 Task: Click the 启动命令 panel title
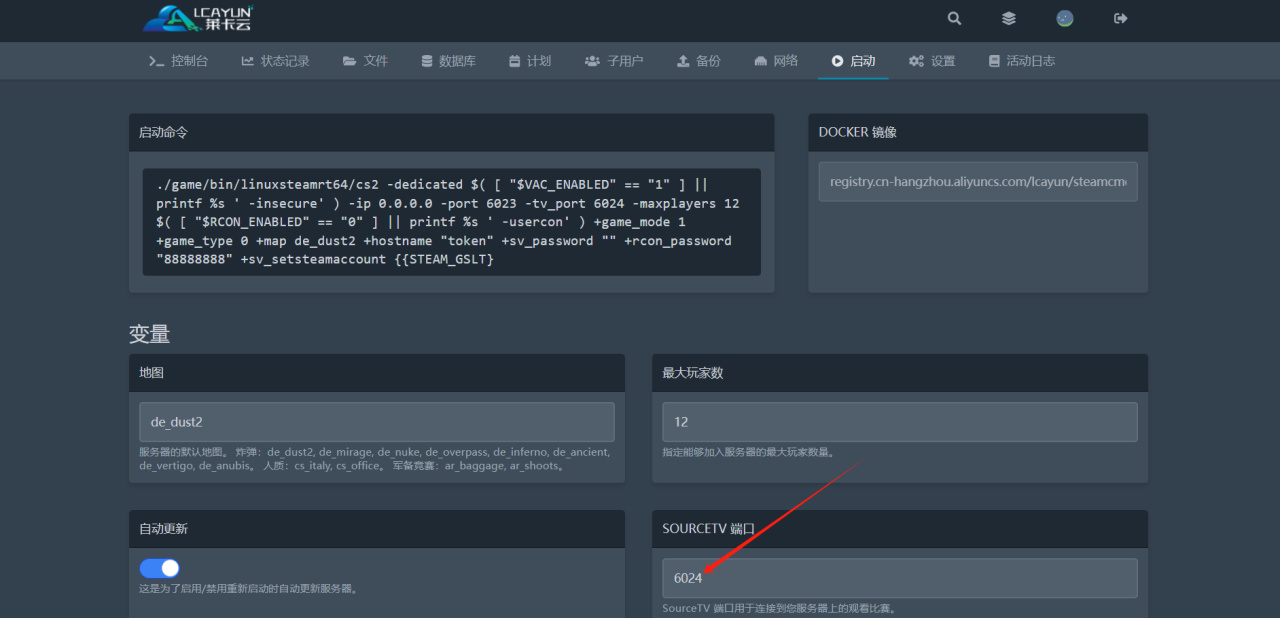tap(163, 132)
